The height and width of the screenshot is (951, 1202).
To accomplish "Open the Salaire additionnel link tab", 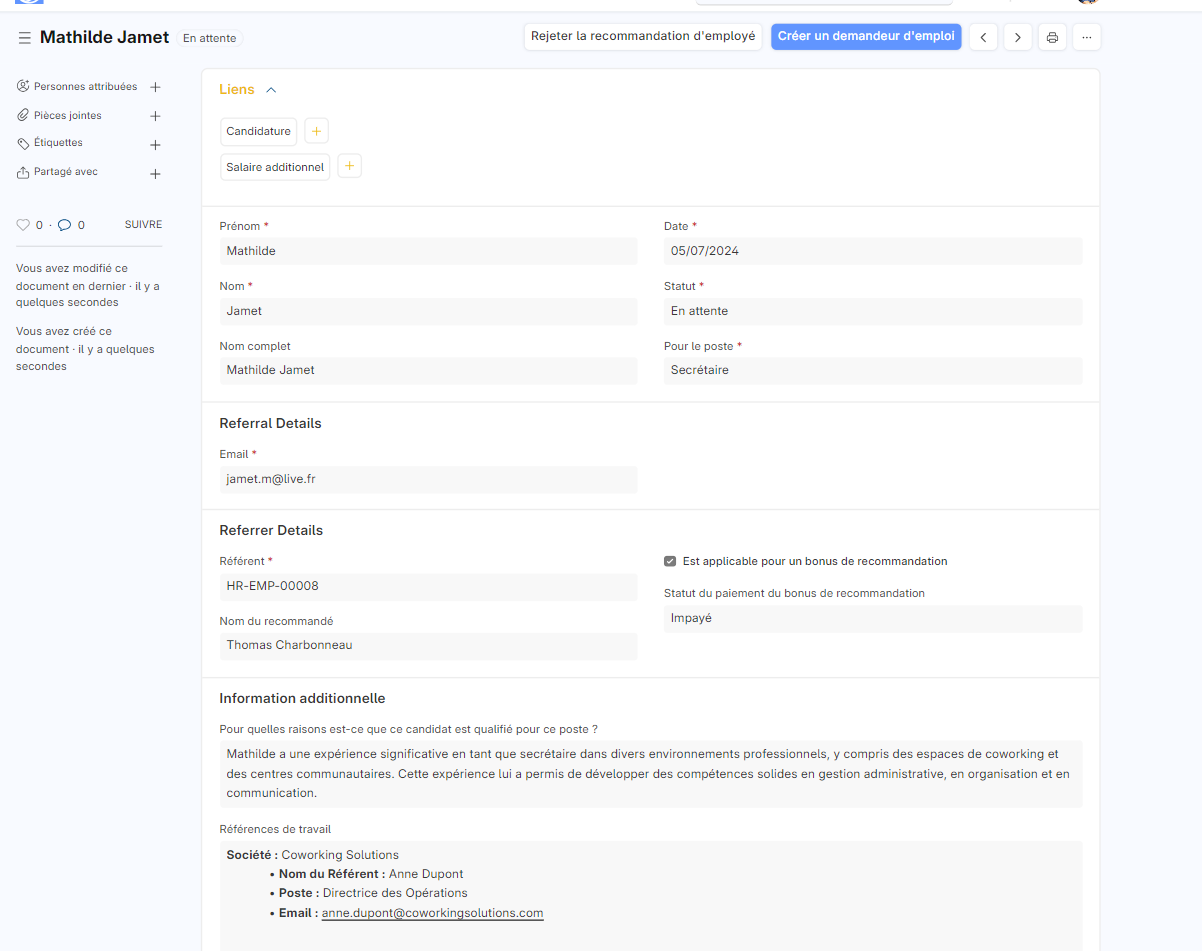I will click(x=274, y=166).
